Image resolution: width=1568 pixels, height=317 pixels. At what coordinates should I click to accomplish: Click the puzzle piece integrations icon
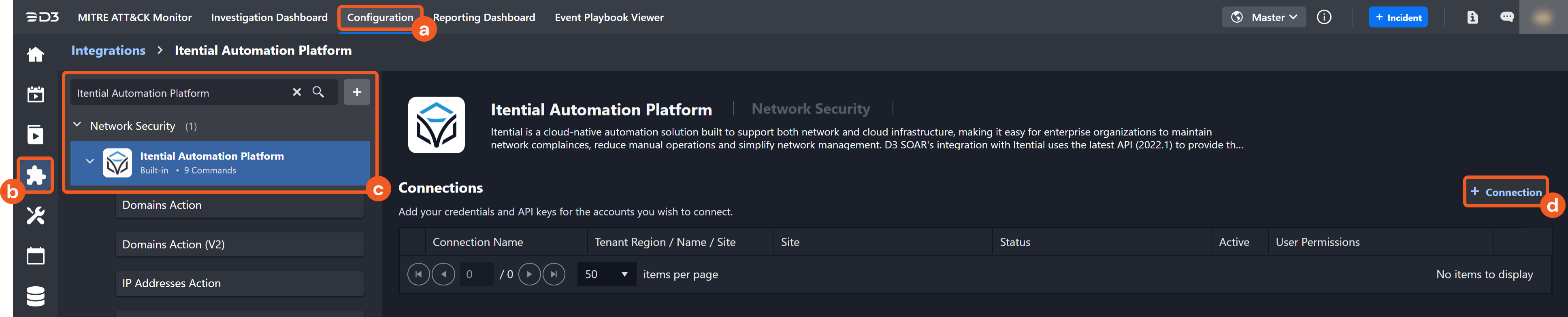coord(35,175)
